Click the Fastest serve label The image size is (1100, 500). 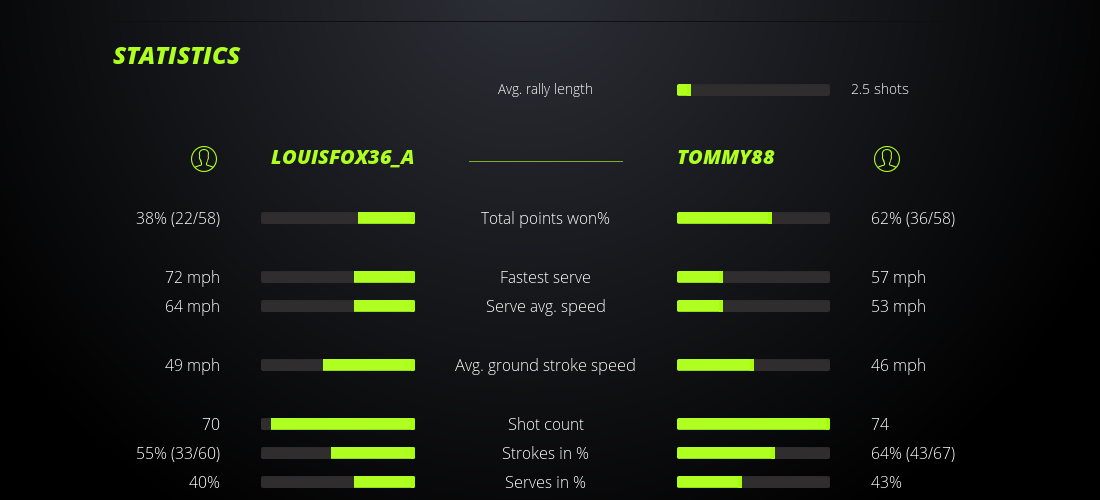click(545, 277)
